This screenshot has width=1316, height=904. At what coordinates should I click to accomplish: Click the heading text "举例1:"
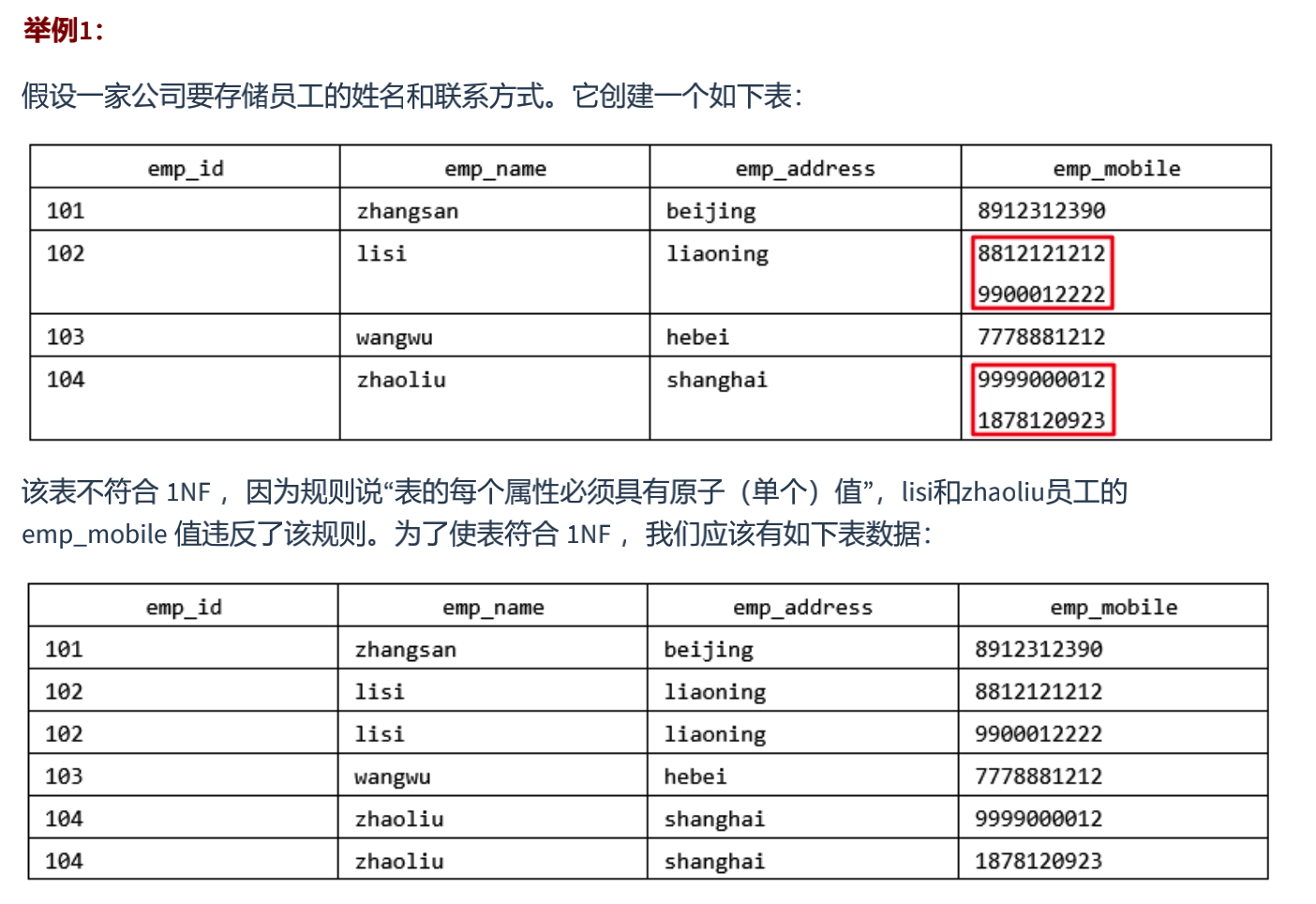point(64,30)
